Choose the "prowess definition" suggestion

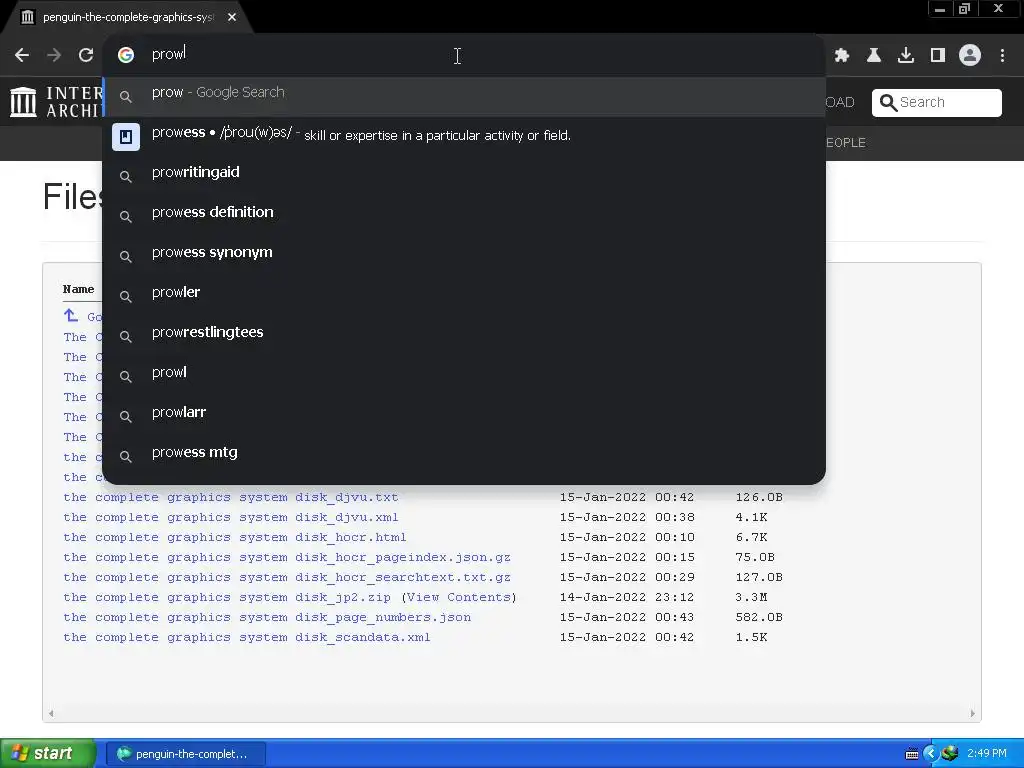[x=464, y=216]
